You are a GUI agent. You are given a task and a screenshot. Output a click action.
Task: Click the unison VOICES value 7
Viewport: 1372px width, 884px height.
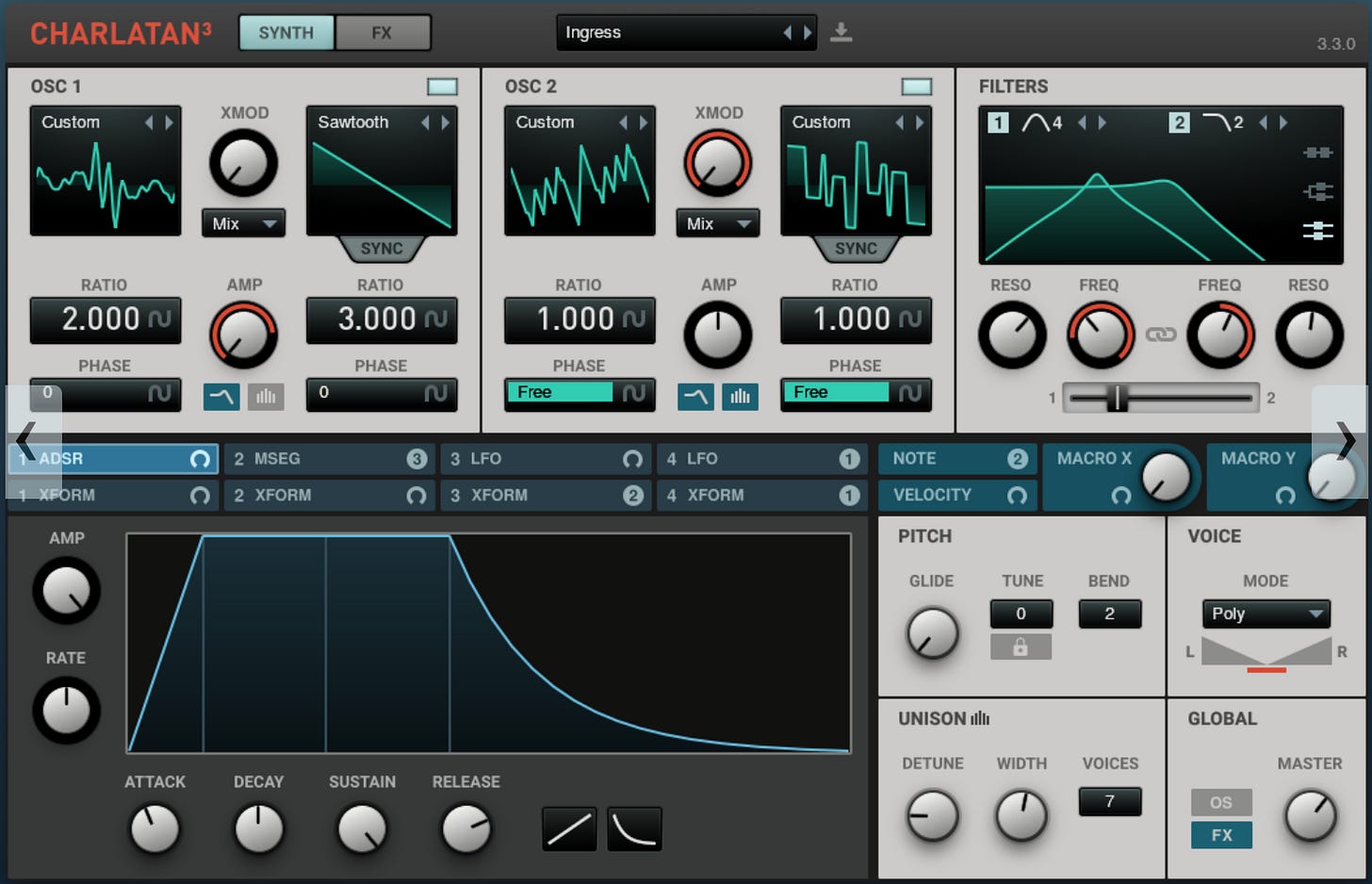1109,802
